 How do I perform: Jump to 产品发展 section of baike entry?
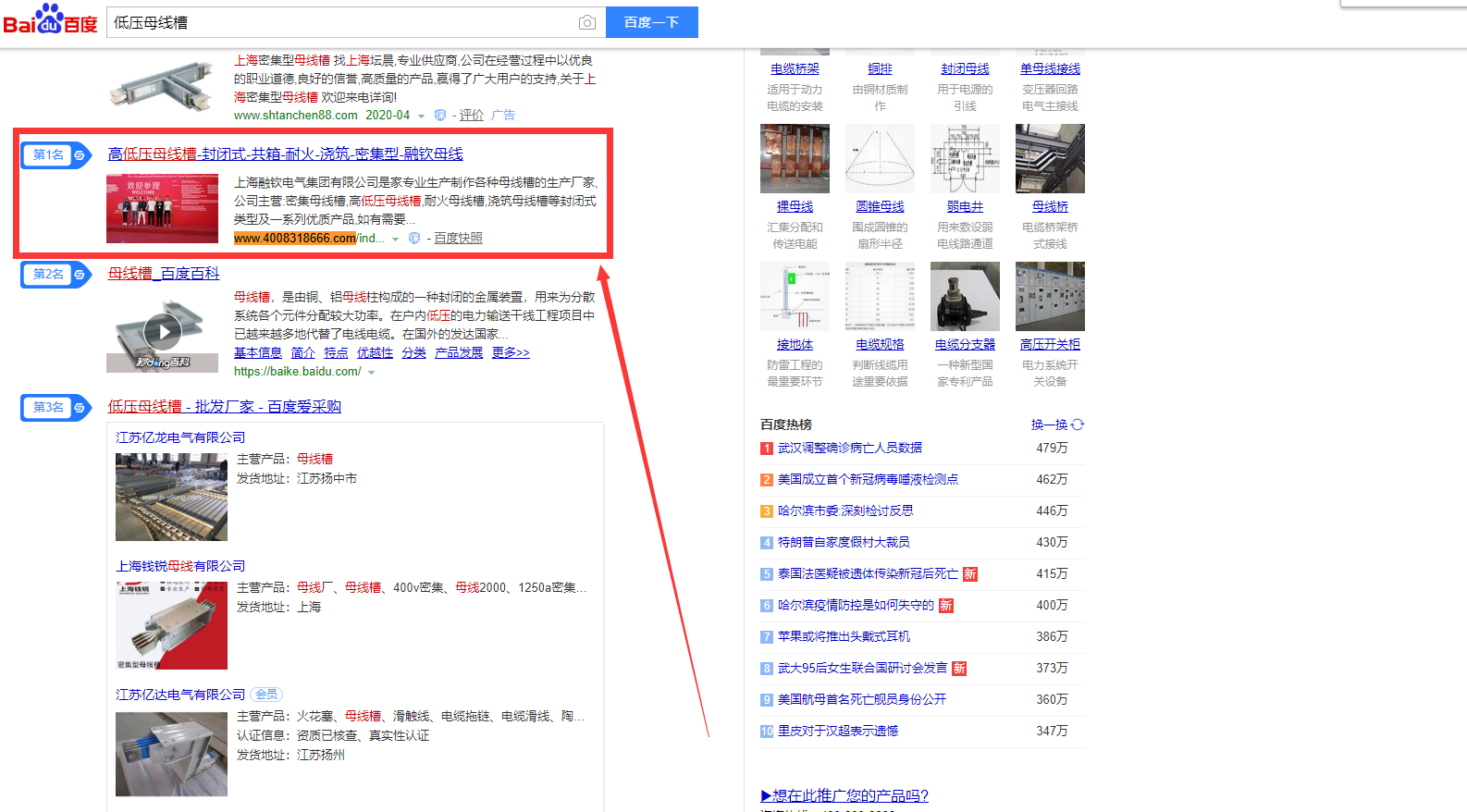(459, 352)
